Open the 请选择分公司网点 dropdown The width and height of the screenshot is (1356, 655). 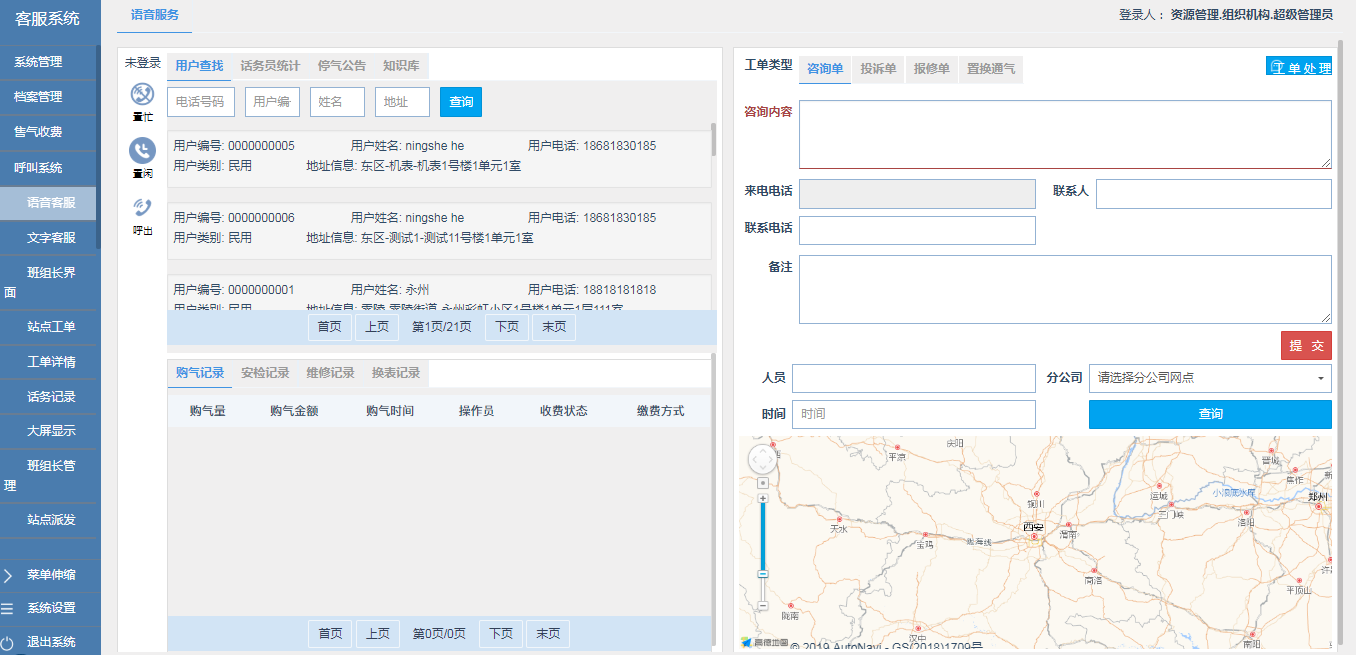pos(1210,378)
